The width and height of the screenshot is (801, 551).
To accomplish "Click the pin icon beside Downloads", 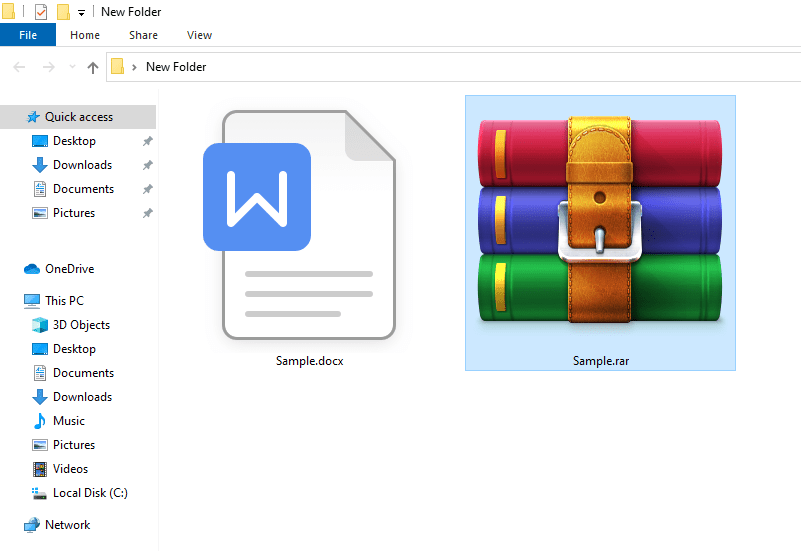I will click(x=147, y=165).
